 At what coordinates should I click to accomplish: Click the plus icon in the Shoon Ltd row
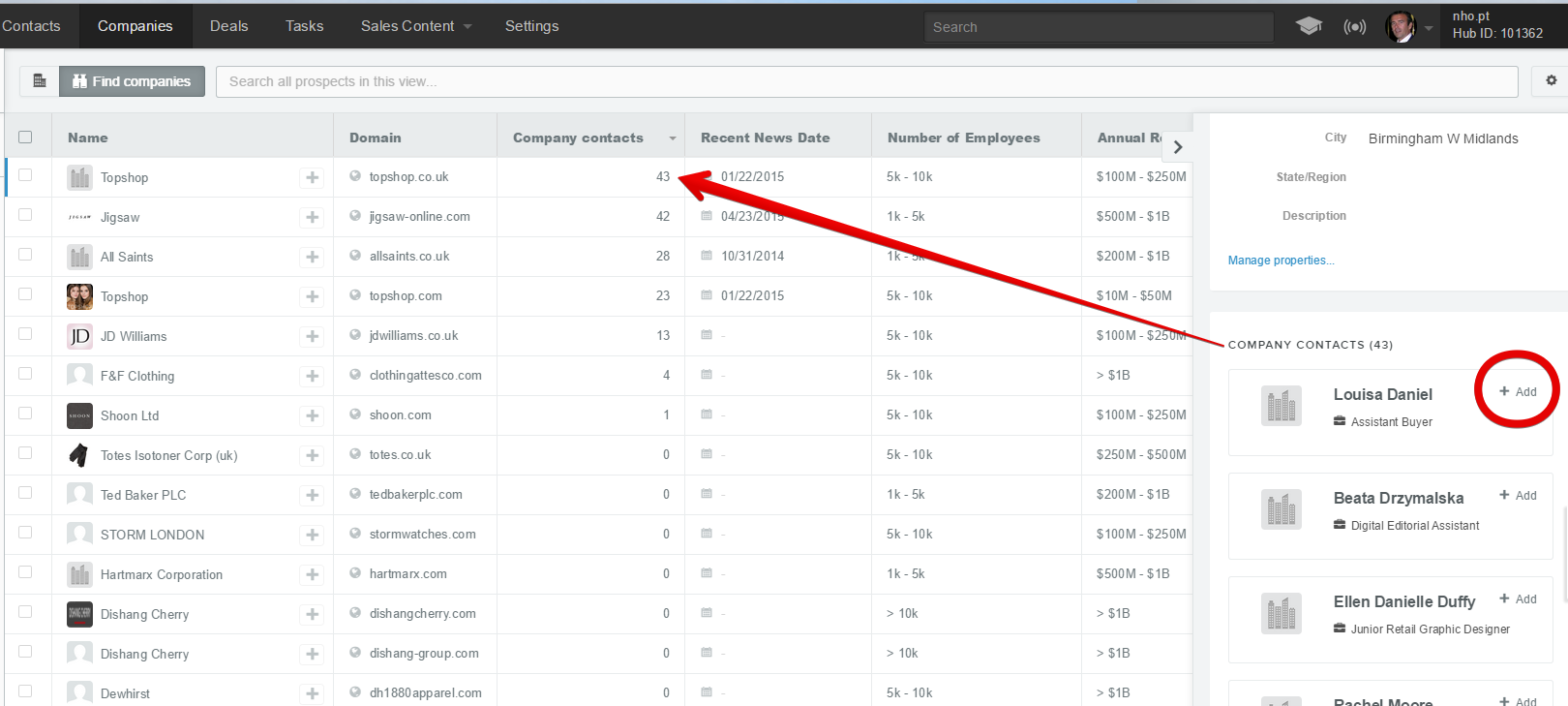312,415
